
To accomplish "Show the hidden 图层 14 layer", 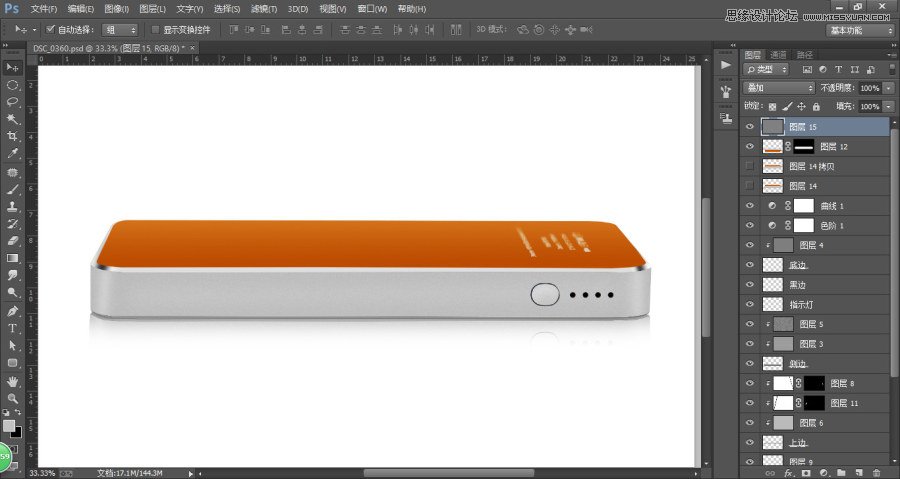I will pos(749,186).
